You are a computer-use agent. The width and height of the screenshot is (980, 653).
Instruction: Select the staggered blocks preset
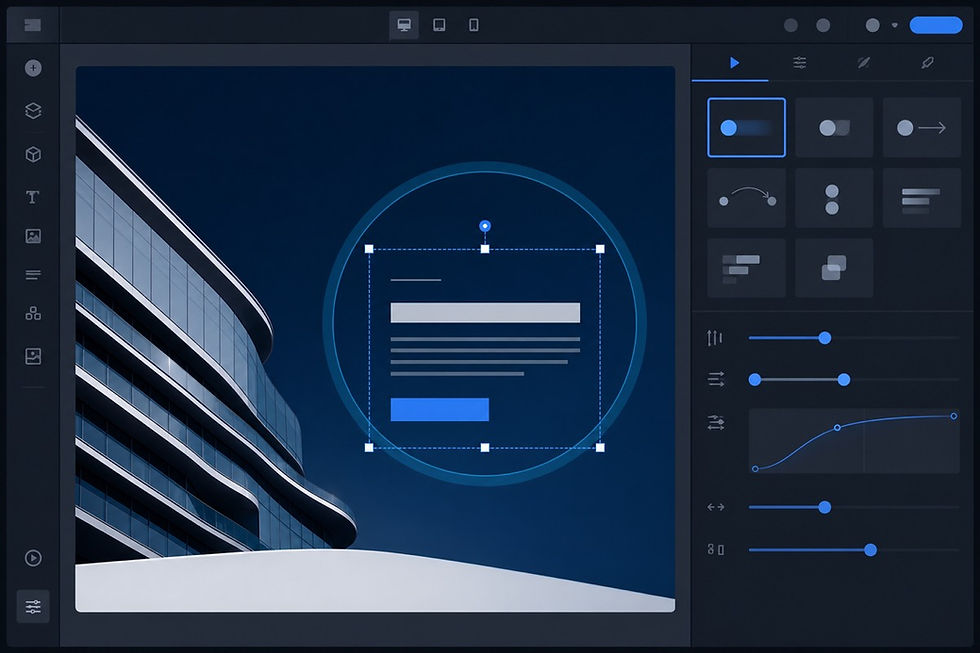point(746,268)
